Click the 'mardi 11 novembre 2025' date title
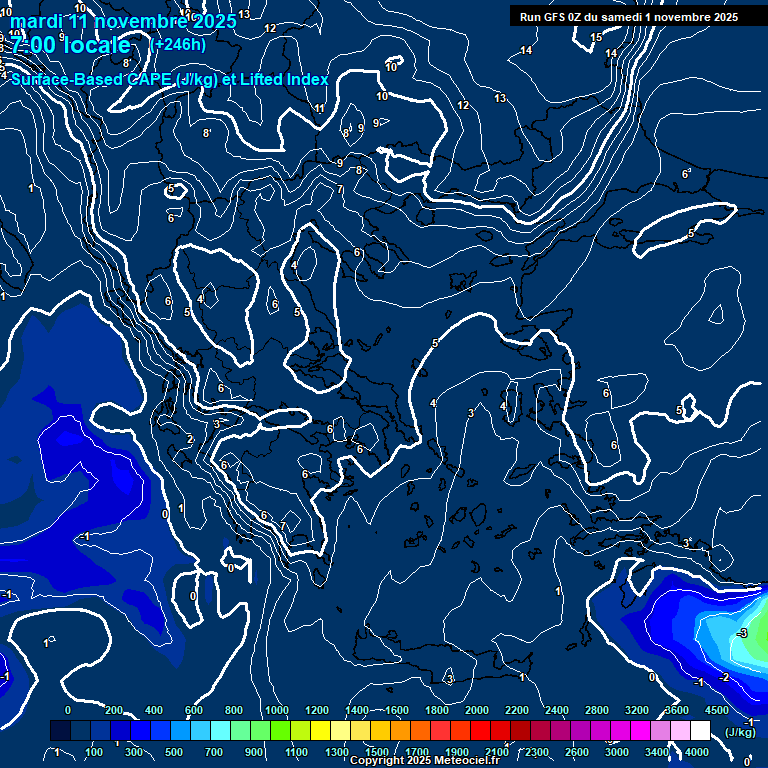The height and width of the screenshot is (768, 768). click(123, 21)
